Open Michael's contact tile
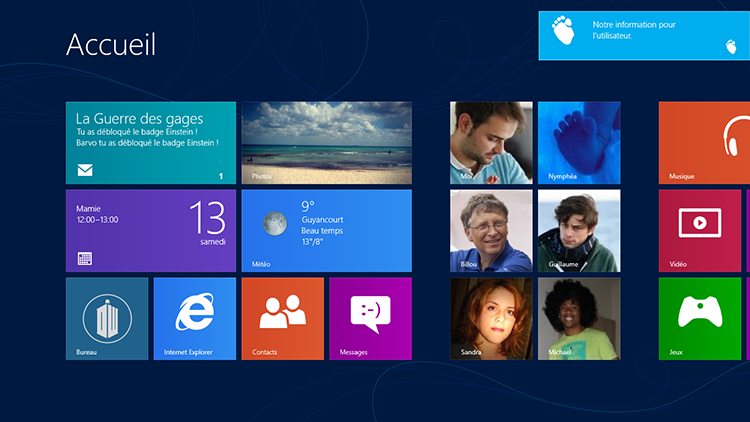750x422 pixels. [578, 318]
